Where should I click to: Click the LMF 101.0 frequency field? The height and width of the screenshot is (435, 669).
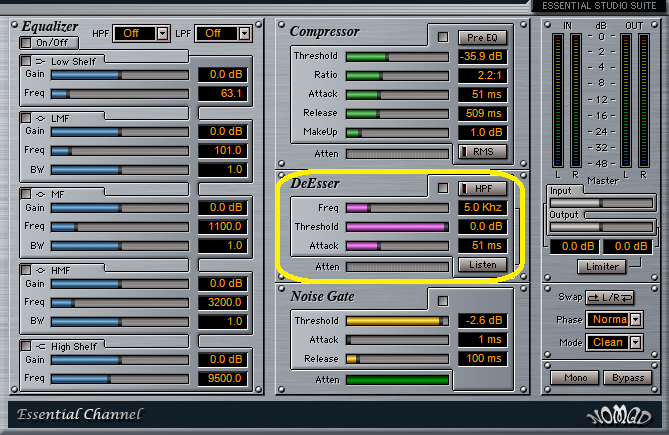coord(223,151)
